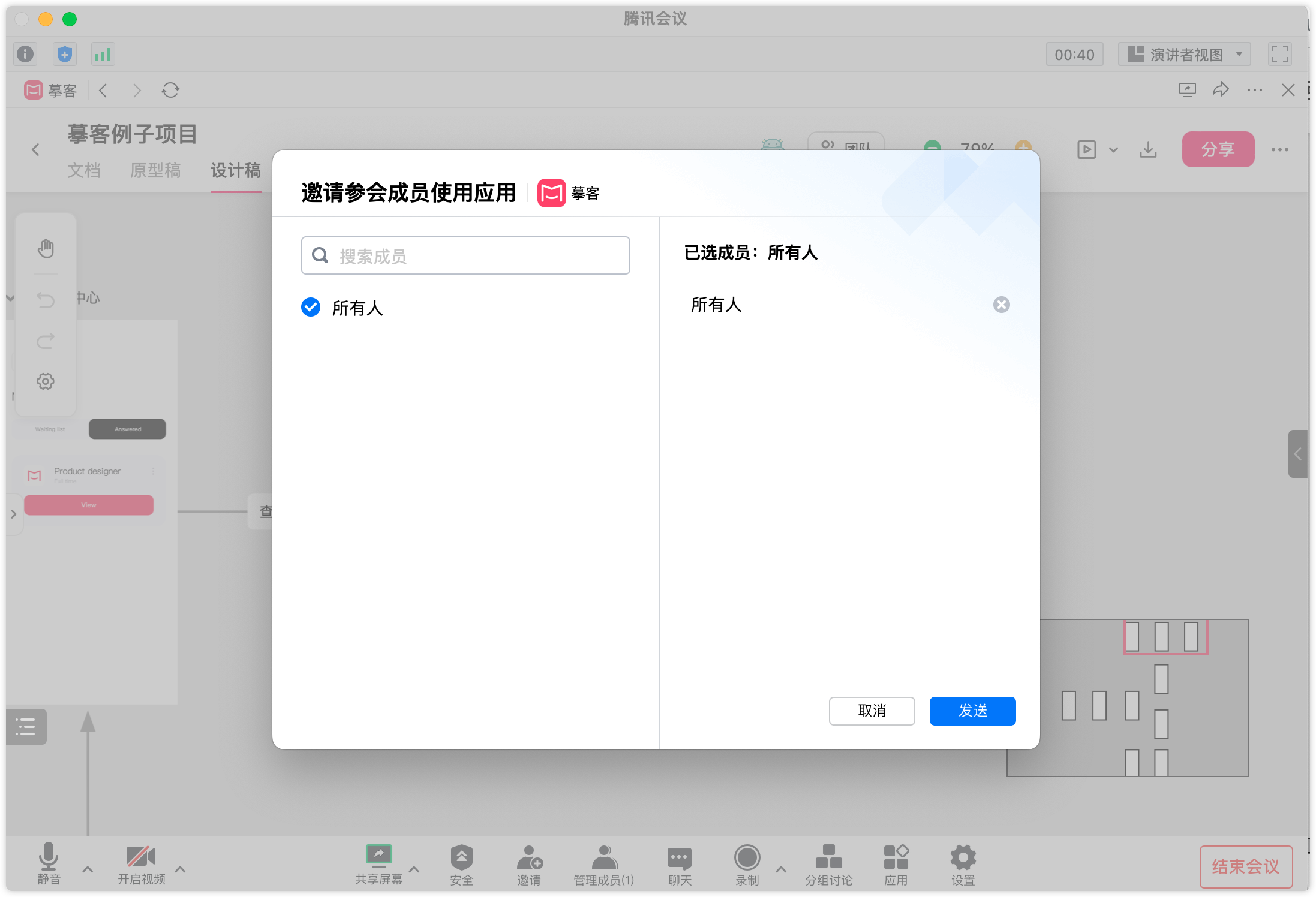Turn on camera with 开启视频
The height and width of the screenshot is (897, 1316).
pos(141,863)
